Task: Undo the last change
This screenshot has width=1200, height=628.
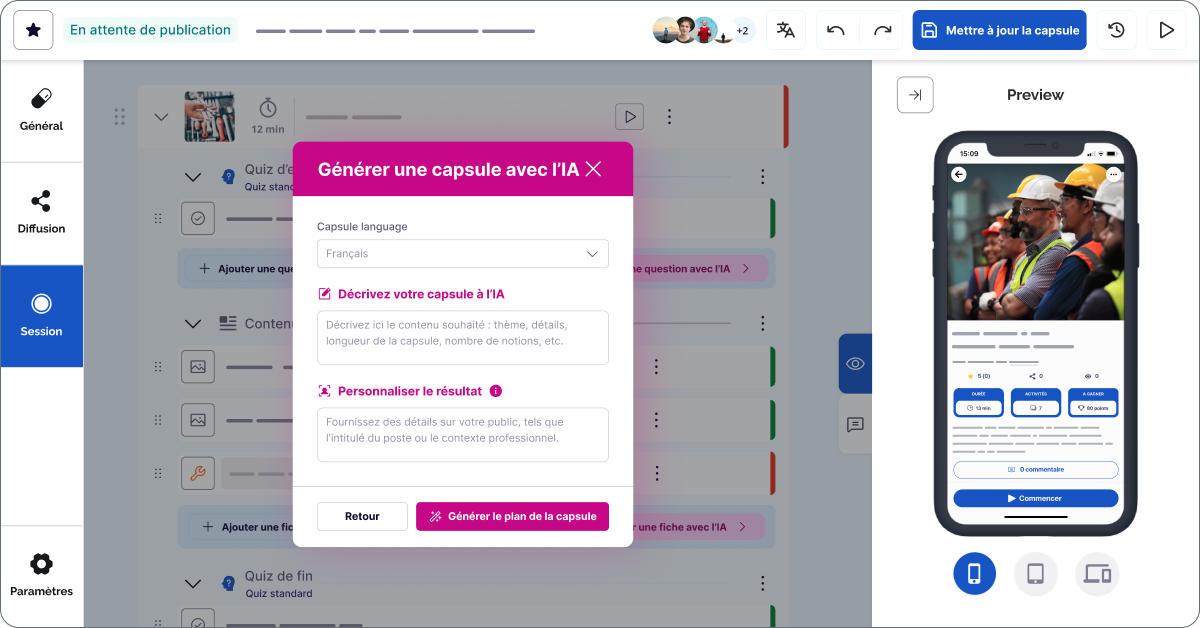Action: point(836,30)
